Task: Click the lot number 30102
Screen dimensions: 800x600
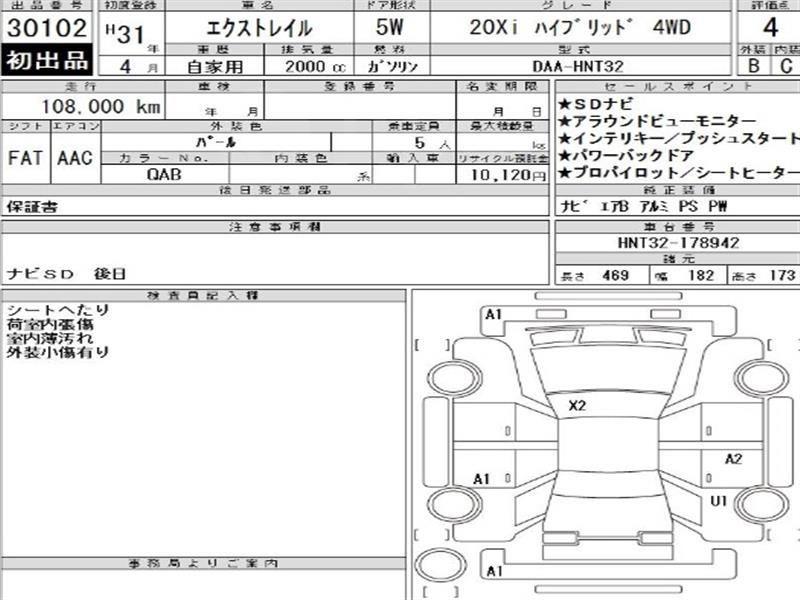Action: [47, 28]
